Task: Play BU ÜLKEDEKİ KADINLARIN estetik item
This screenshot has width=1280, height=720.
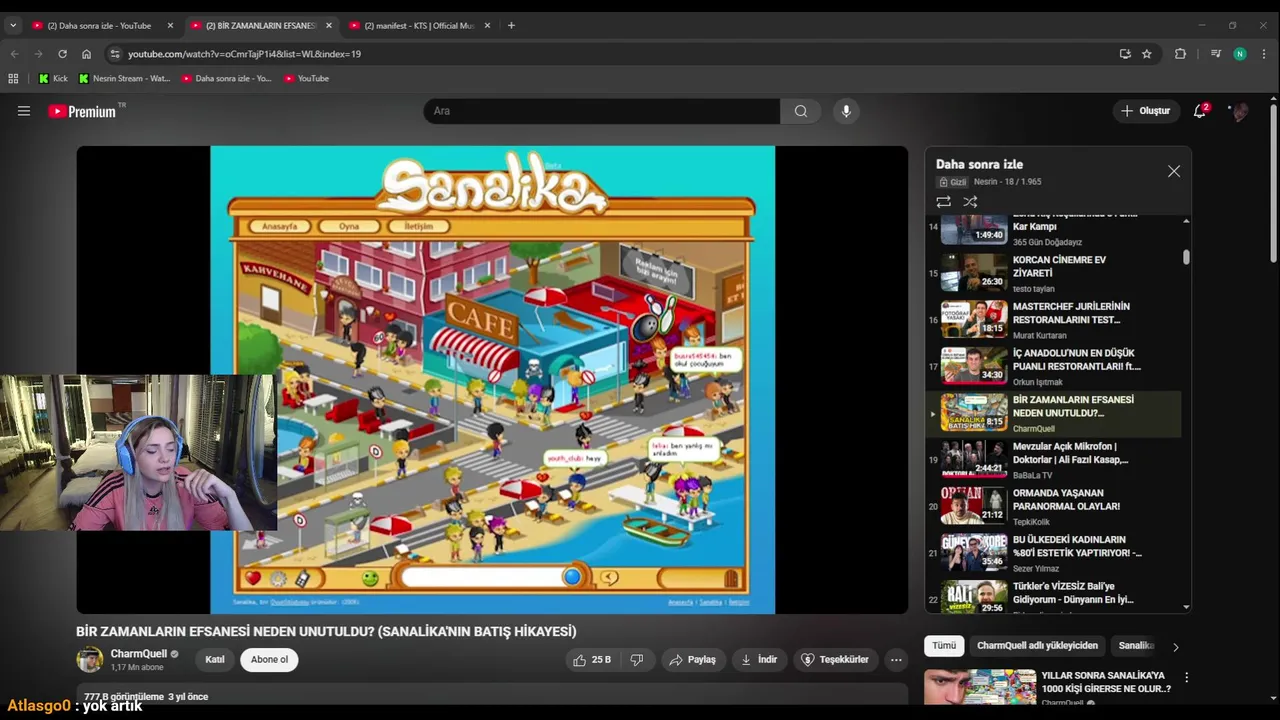Action: tap(1055, 552)
